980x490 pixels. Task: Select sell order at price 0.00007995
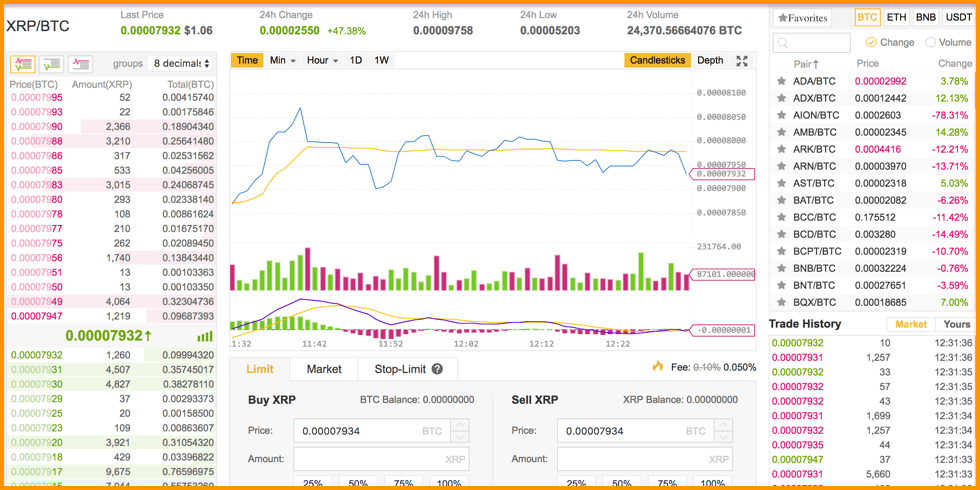112,98
